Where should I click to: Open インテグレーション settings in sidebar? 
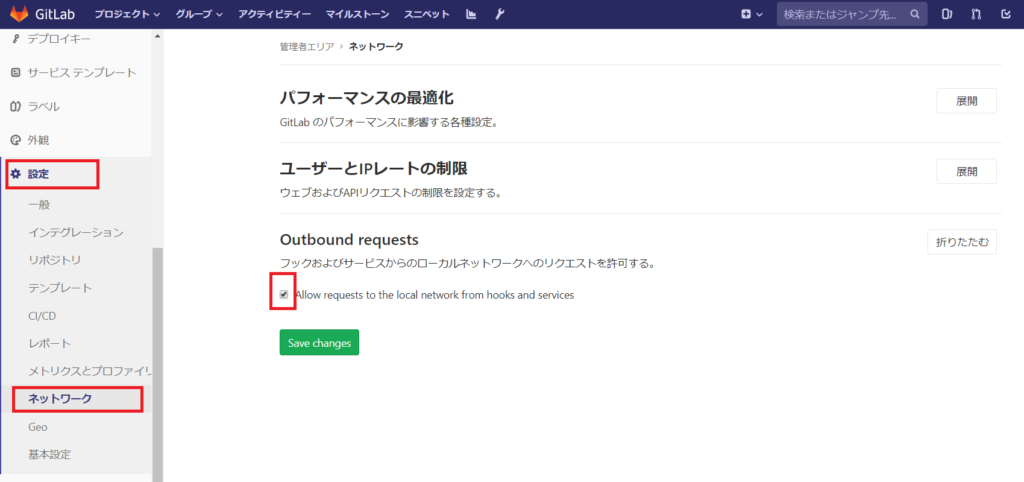pos(76,232)
